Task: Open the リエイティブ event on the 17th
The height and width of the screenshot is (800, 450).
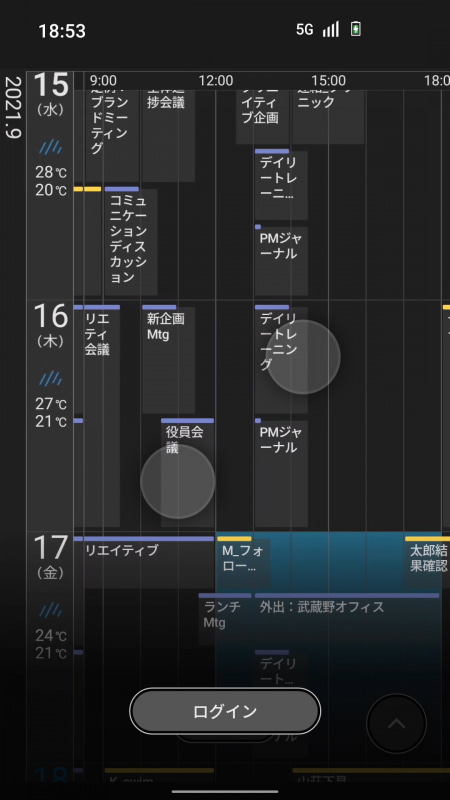Action: 149,562
